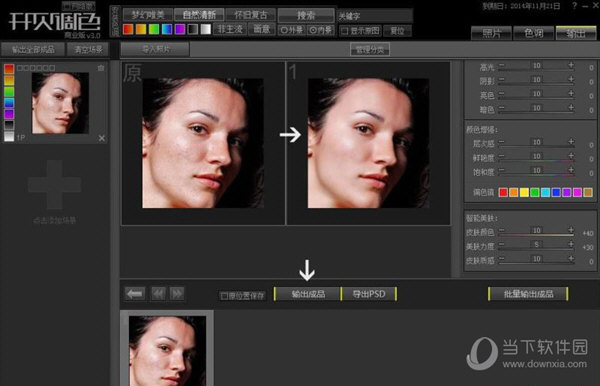Image resolution: width=600 pixels, height=386 pixels.
Task: Choose the 自然清新 preset category
Action: [x=199, y=15]
